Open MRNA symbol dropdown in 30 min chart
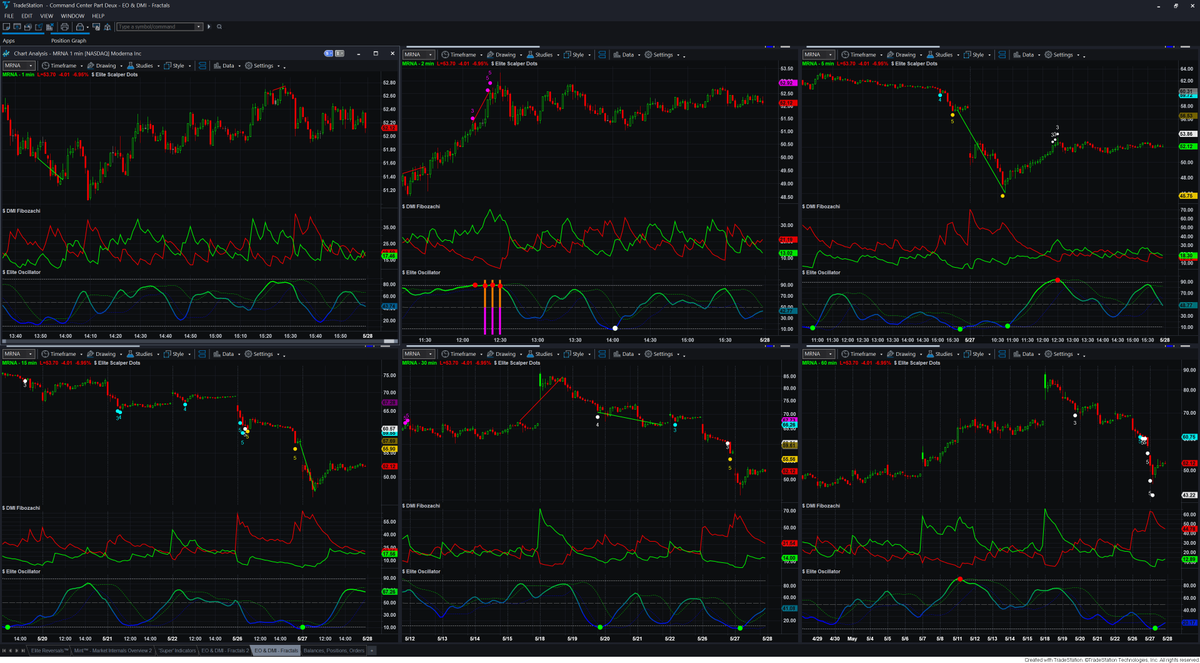Viewport: 1200px width, 663px height. pyautogui.click(x=432, y=354)
